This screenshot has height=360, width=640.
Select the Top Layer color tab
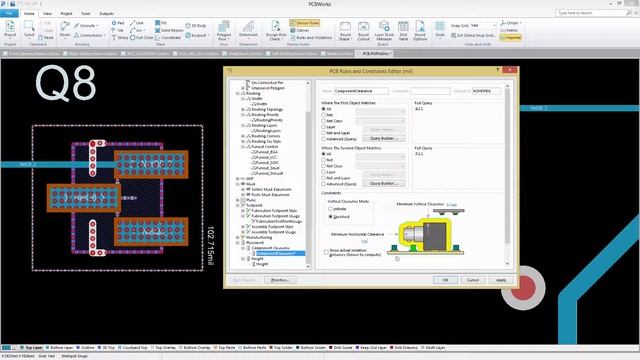coord(31,348)
